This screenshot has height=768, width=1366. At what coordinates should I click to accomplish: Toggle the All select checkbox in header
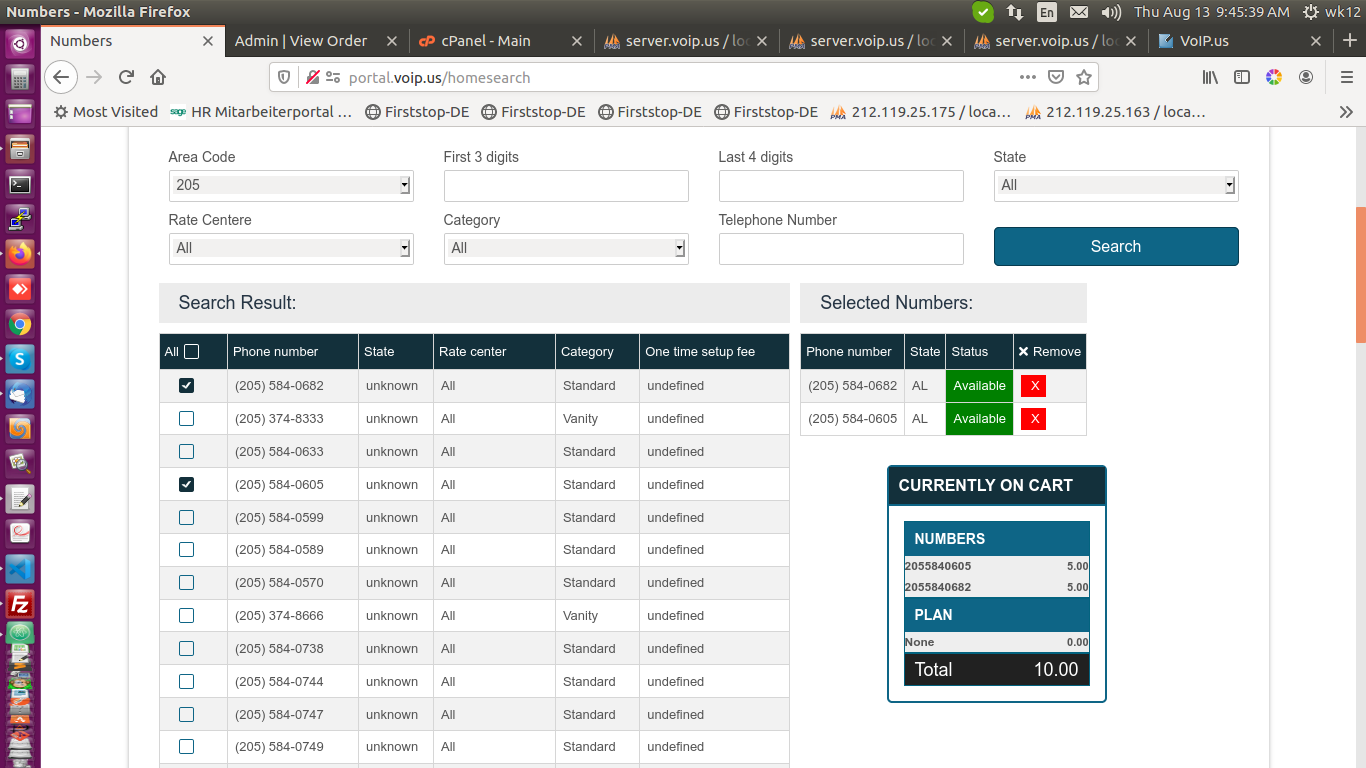pos(192,351)
